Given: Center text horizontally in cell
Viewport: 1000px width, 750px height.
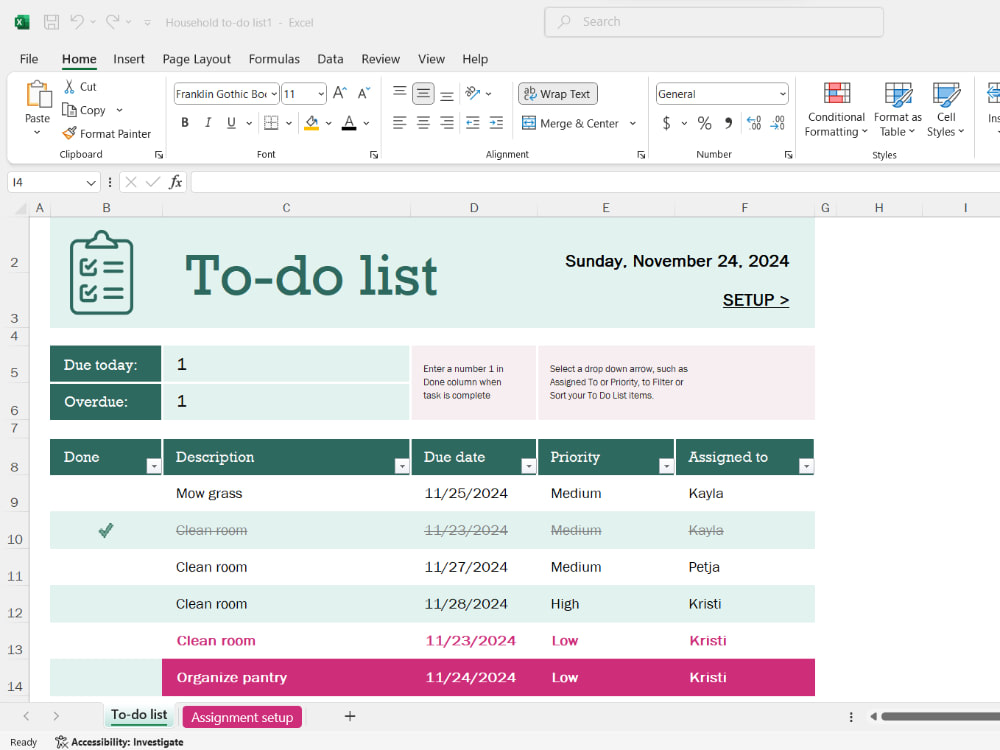Looking at the screenshot, I should pos(423,122).
